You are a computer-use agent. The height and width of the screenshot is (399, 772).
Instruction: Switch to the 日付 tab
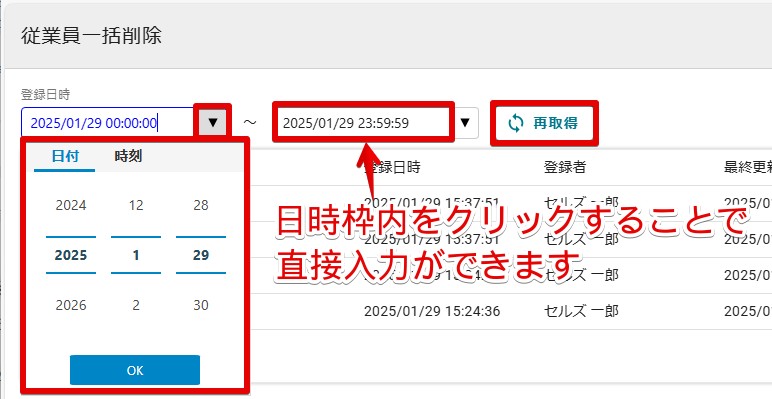tap(65, 157)
